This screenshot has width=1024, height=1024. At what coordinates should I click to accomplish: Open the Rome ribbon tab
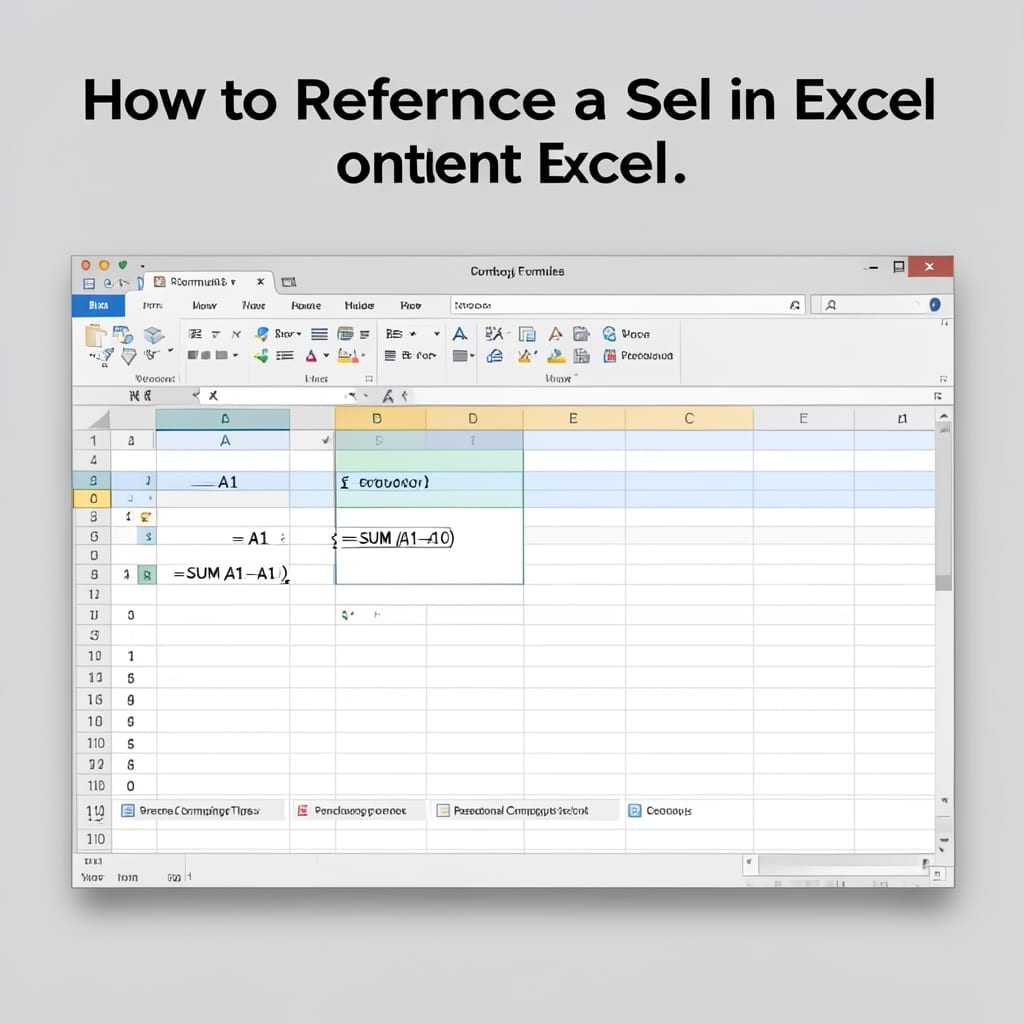[306, 306]
